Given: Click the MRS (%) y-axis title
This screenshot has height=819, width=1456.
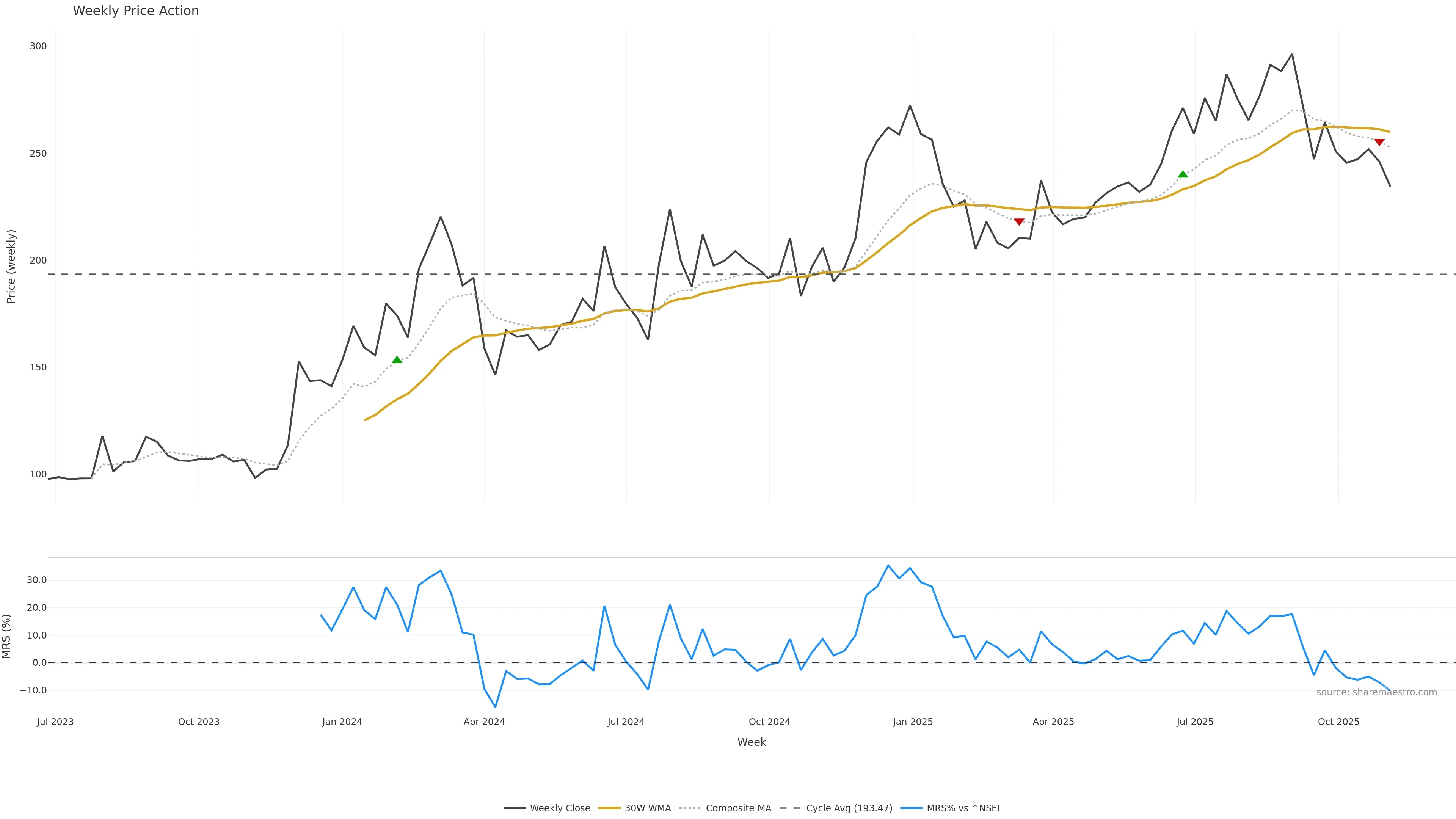Looking at the screenshot, I should pos(6,636).
